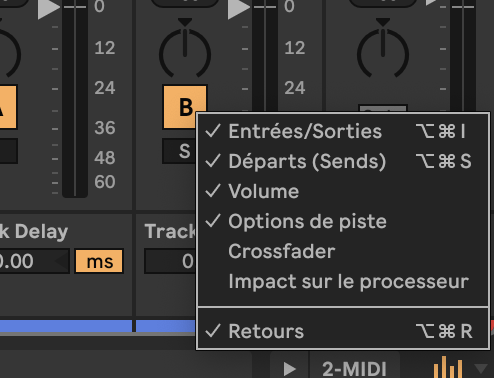Click the leftmost fader's triangle handle
This screenshot has height=378, width=494.
[x=49, y=8]
